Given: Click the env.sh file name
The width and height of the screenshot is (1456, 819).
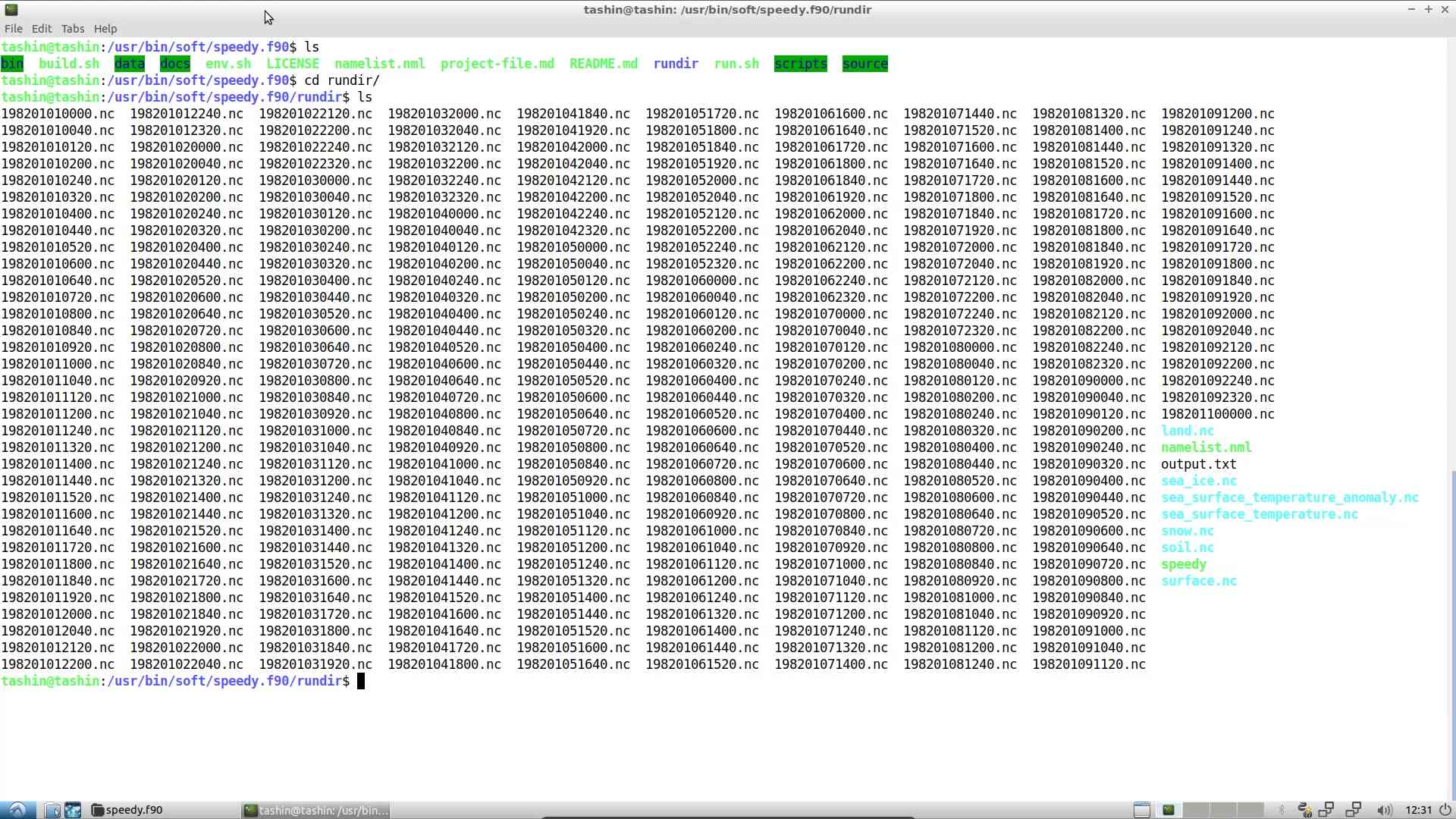Looking at the screenshot, I should [228, 64].
